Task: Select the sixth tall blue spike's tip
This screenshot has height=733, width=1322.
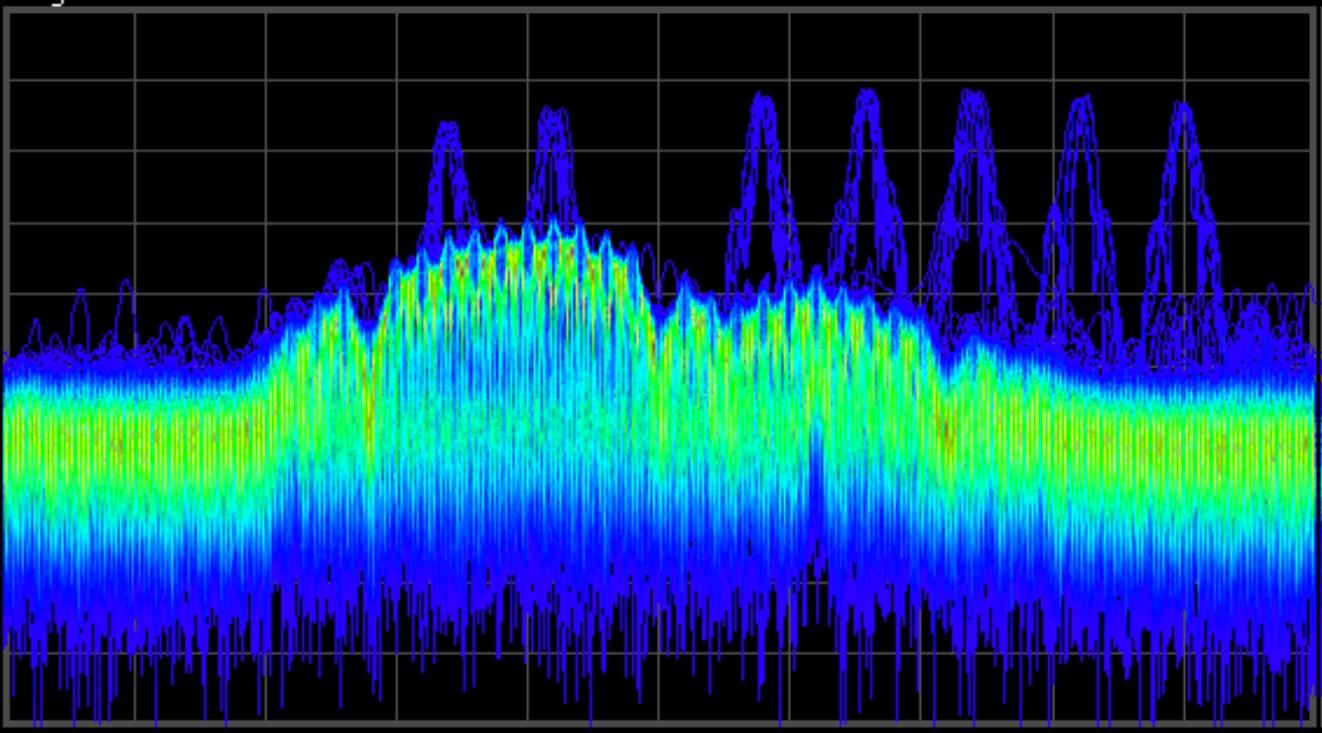Action: pos(1081,102)
